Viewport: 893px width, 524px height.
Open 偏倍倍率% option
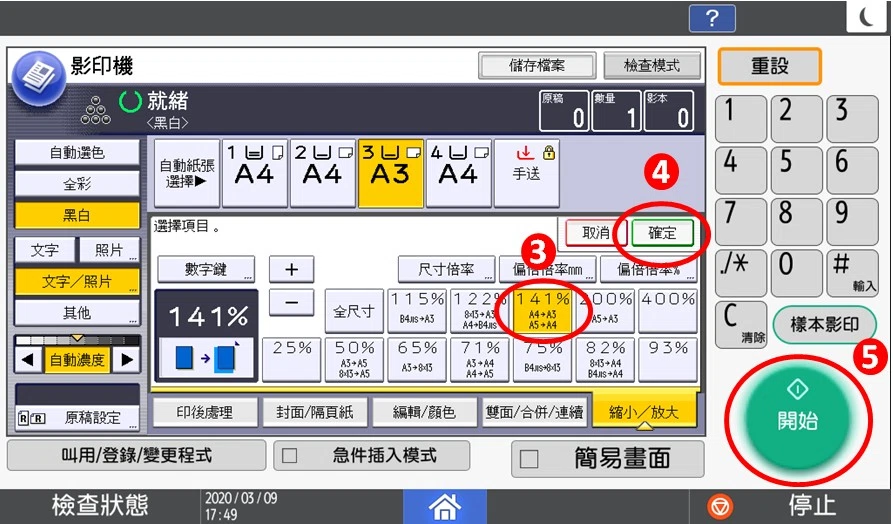pos(649,269)
